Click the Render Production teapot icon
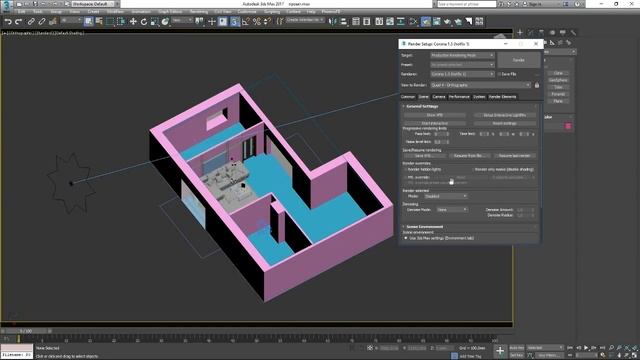 coord(447,22)
